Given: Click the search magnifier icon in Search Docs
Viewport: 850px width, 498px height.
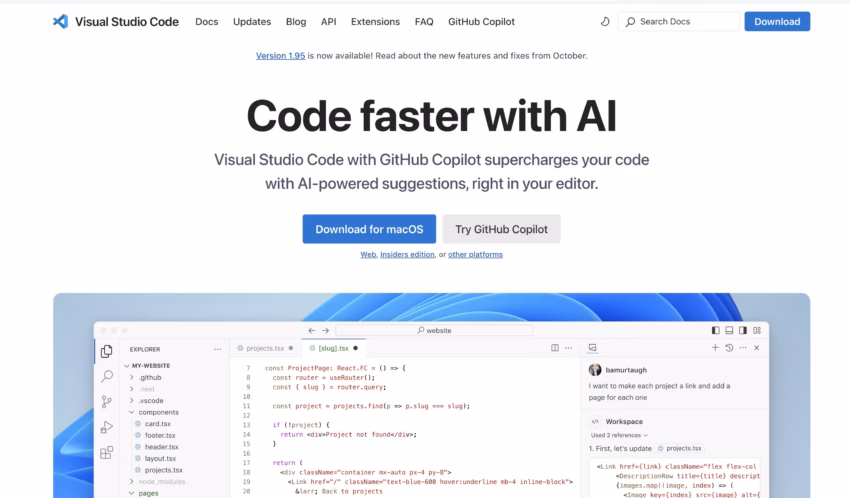Looking at the screenshot, I should pyautogui.click(x=630, y=22).
